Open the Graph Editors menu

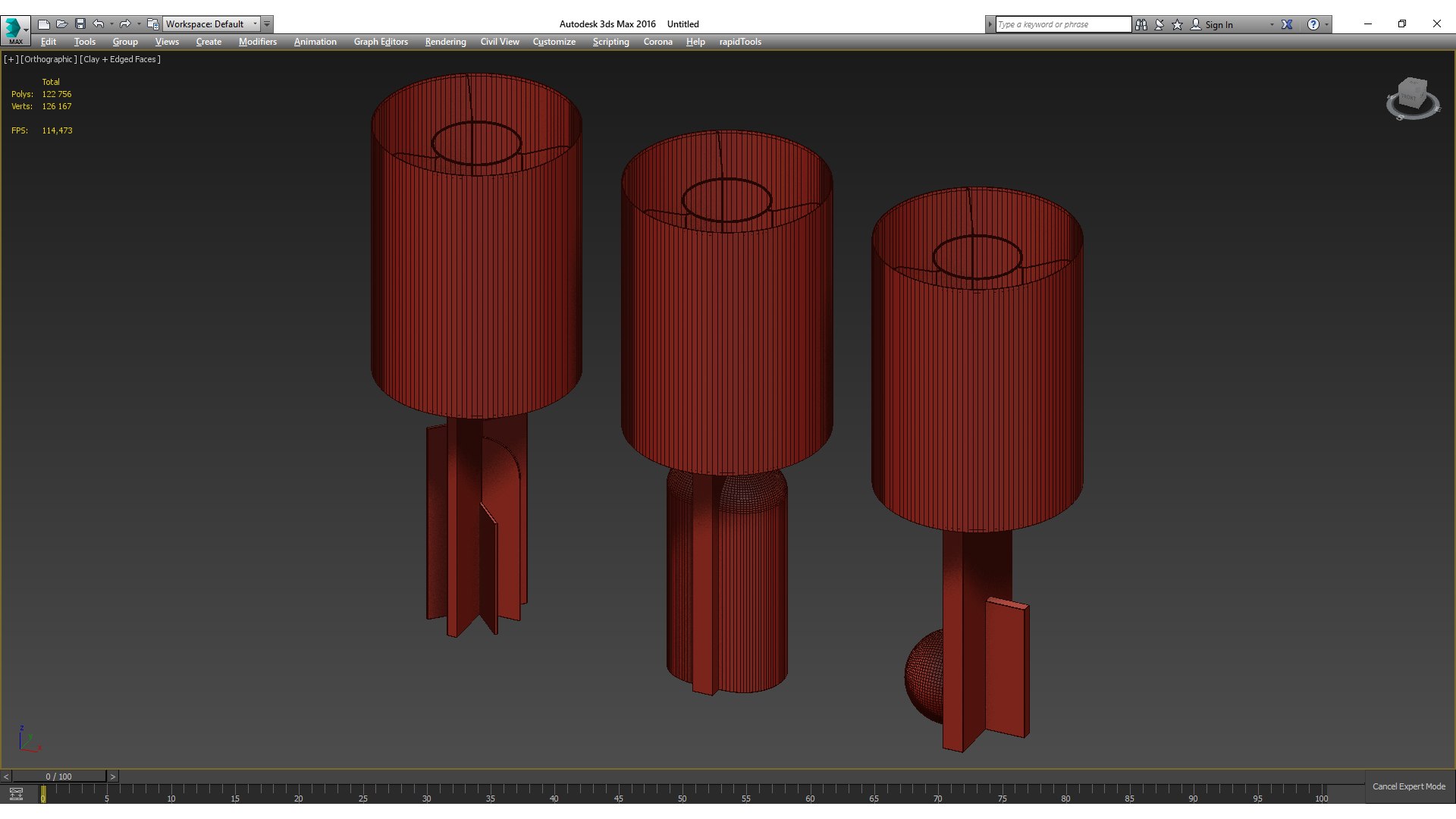381,42
